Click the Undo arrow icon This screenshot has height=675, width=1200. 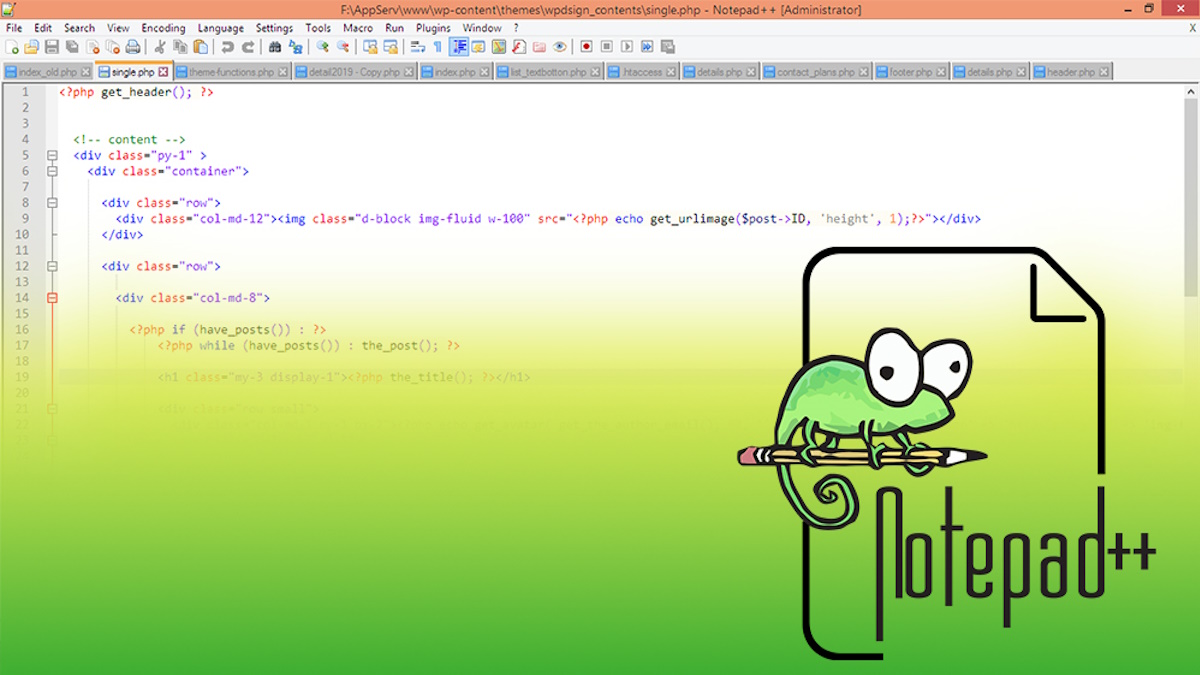tap(228, 47)
